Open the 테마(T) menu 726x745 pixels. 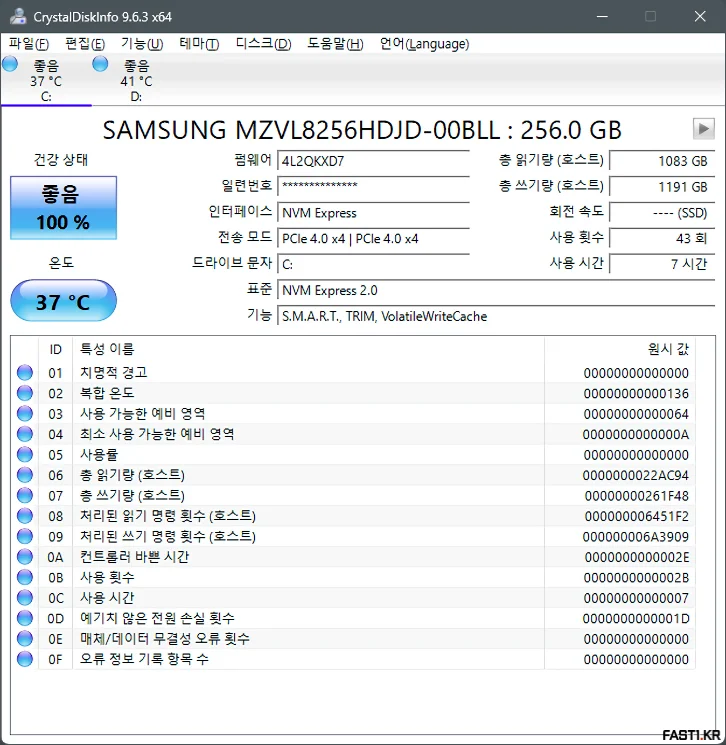[x=199, y=44]
